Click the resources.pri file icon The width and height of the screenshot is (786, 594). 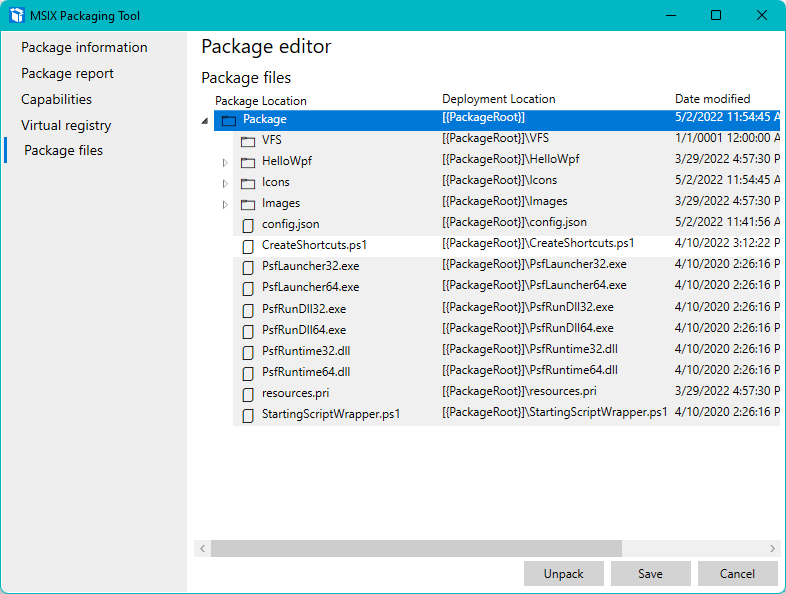(248, 395)
